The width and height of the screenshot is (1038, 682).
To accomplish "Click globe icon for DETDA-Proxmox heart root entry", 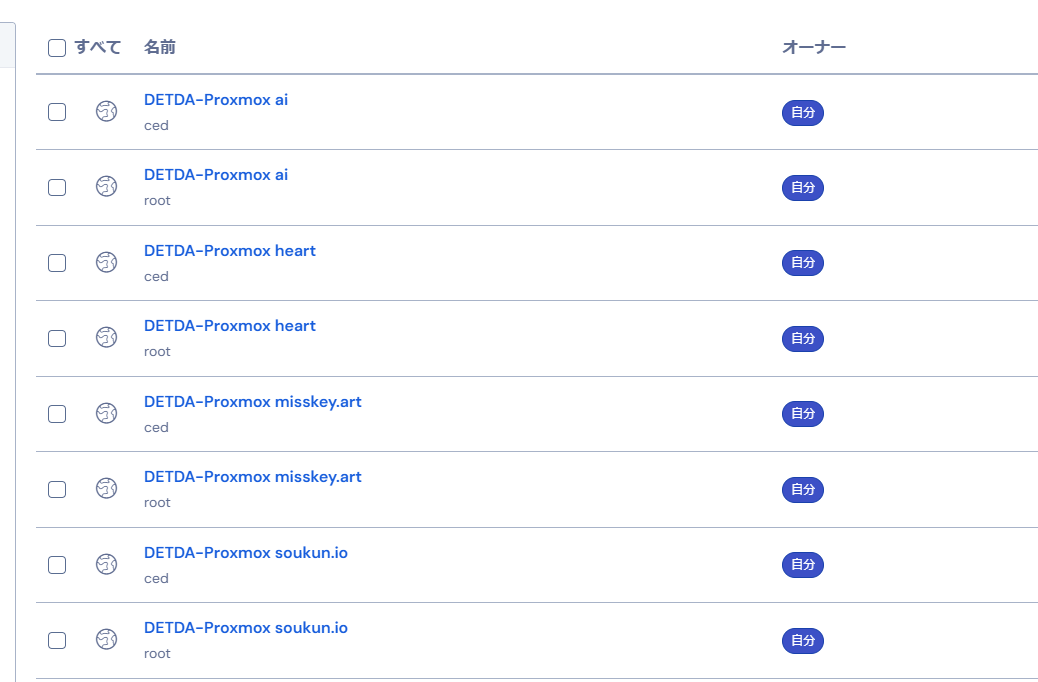I will click(107, 338).
